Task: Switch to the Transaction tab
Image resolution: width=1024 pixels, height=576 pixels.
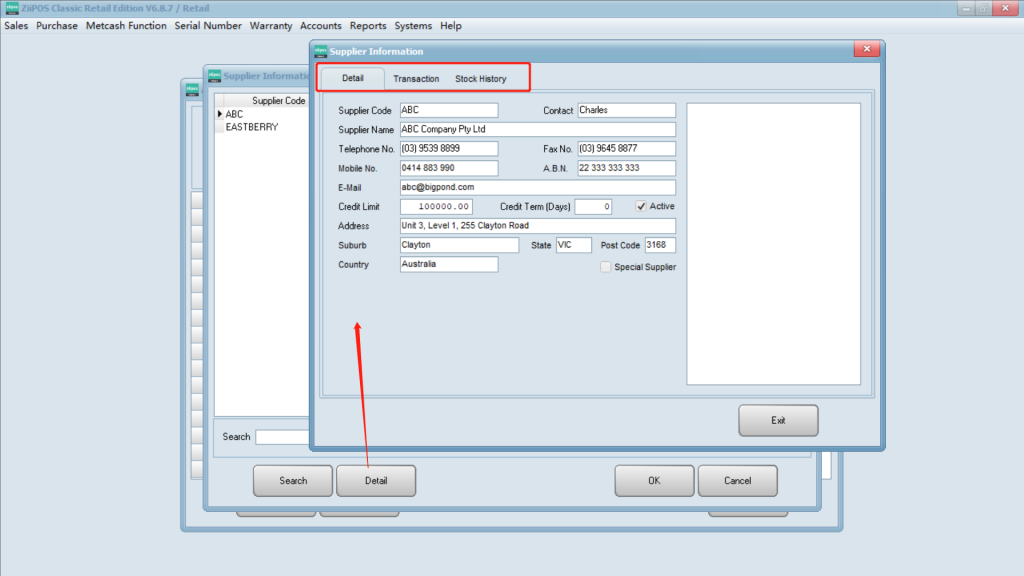Action: point(416,78)
